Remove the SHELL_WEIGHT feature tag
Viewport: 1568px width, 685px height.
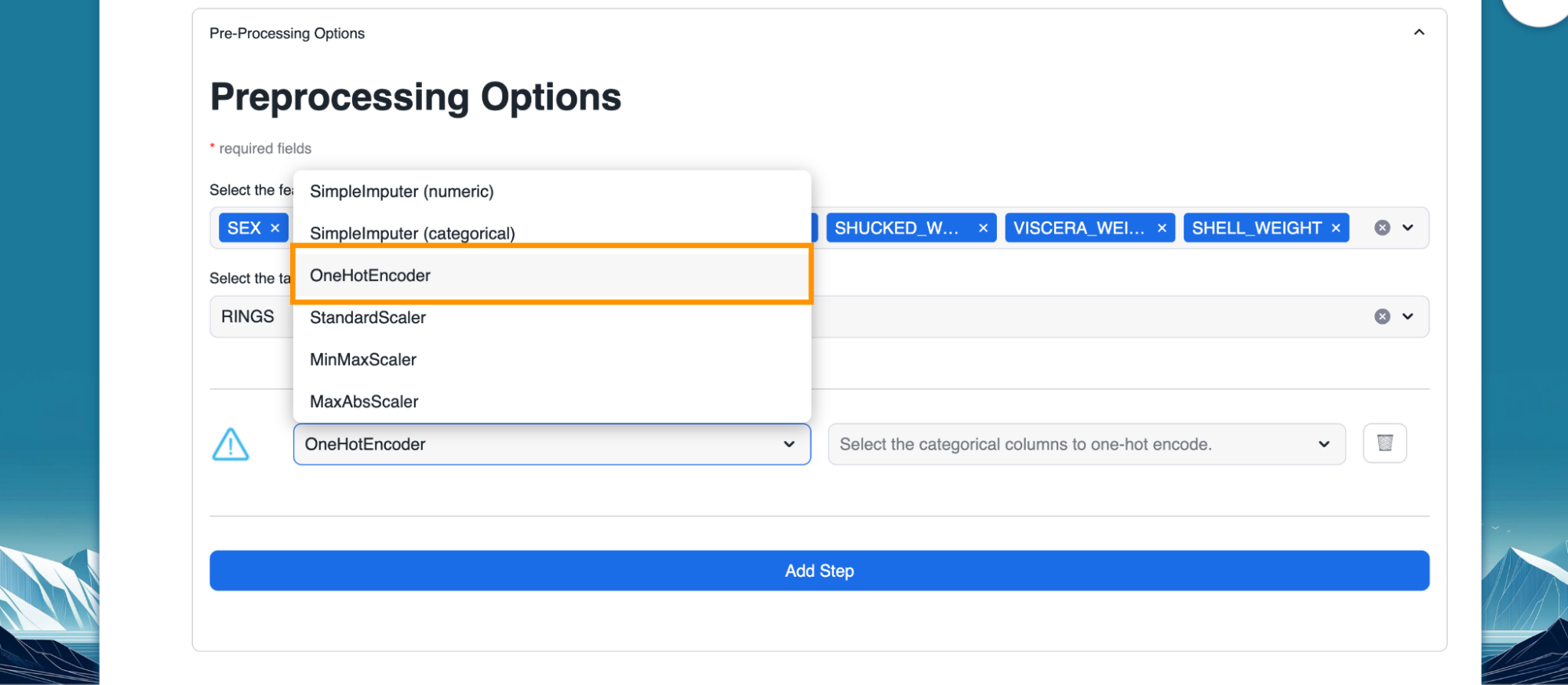pos(1336,228)
